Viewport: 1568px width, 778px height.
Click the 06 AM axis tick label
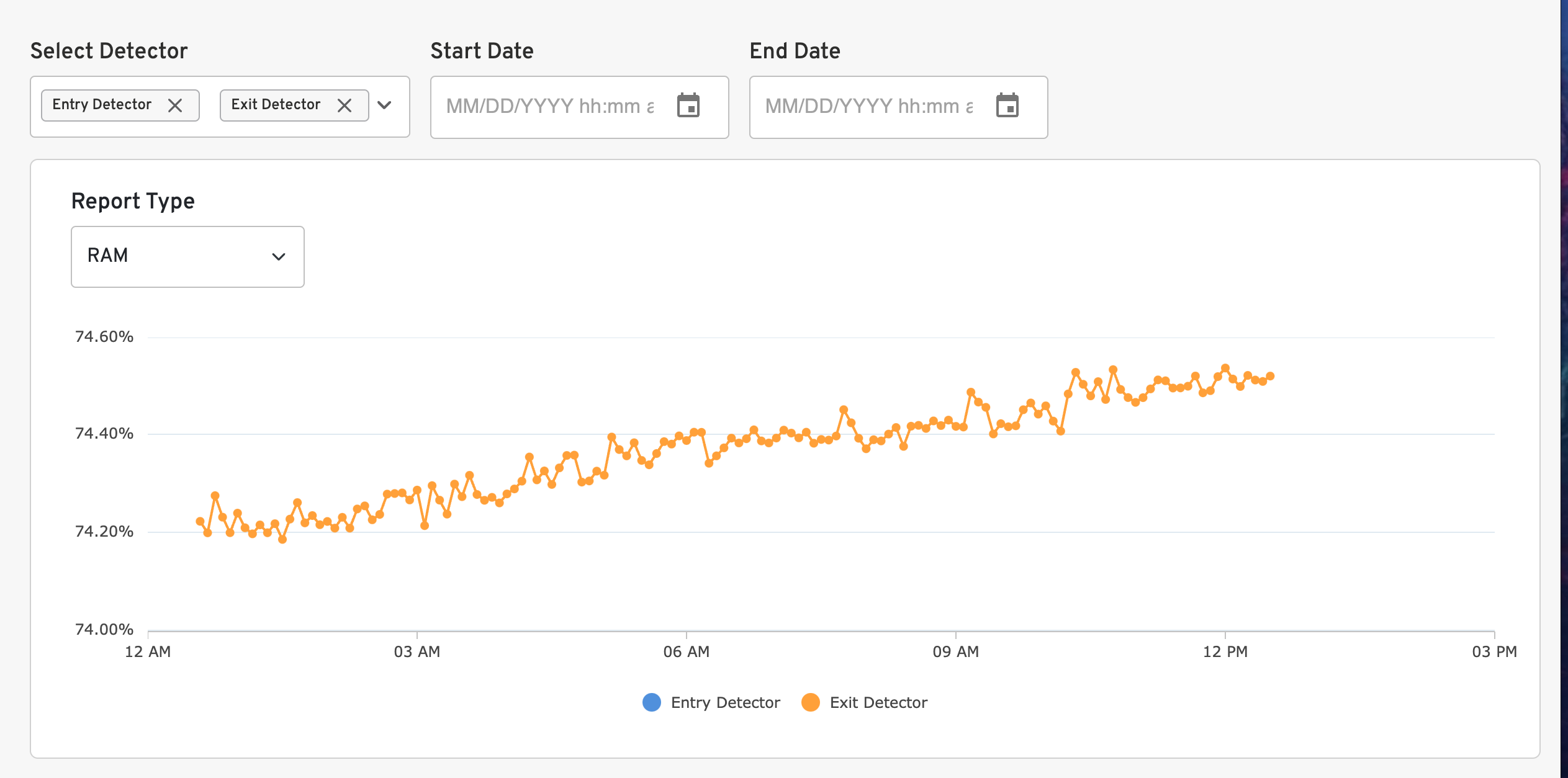click(x=686, y=651)
